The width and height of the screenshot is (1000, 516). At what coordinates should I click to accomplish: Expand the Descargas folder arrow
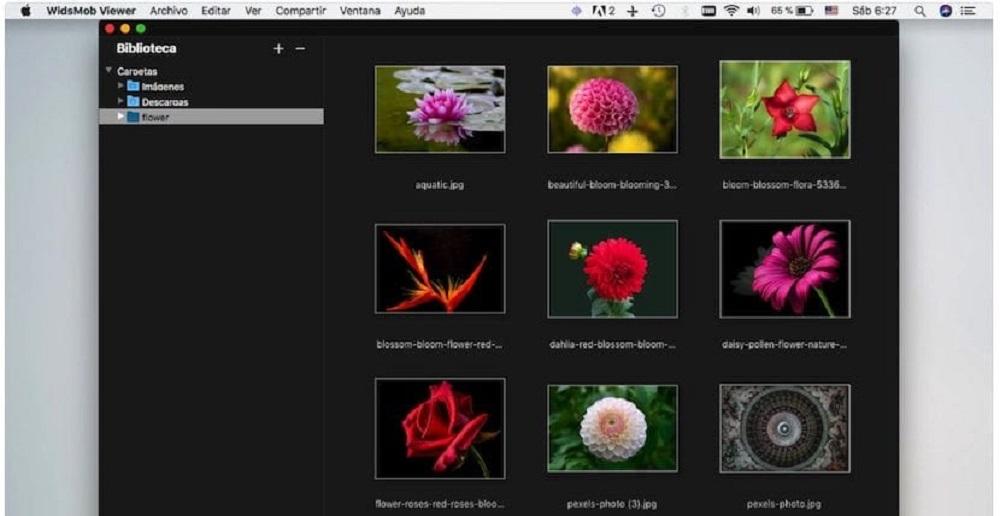121,101
